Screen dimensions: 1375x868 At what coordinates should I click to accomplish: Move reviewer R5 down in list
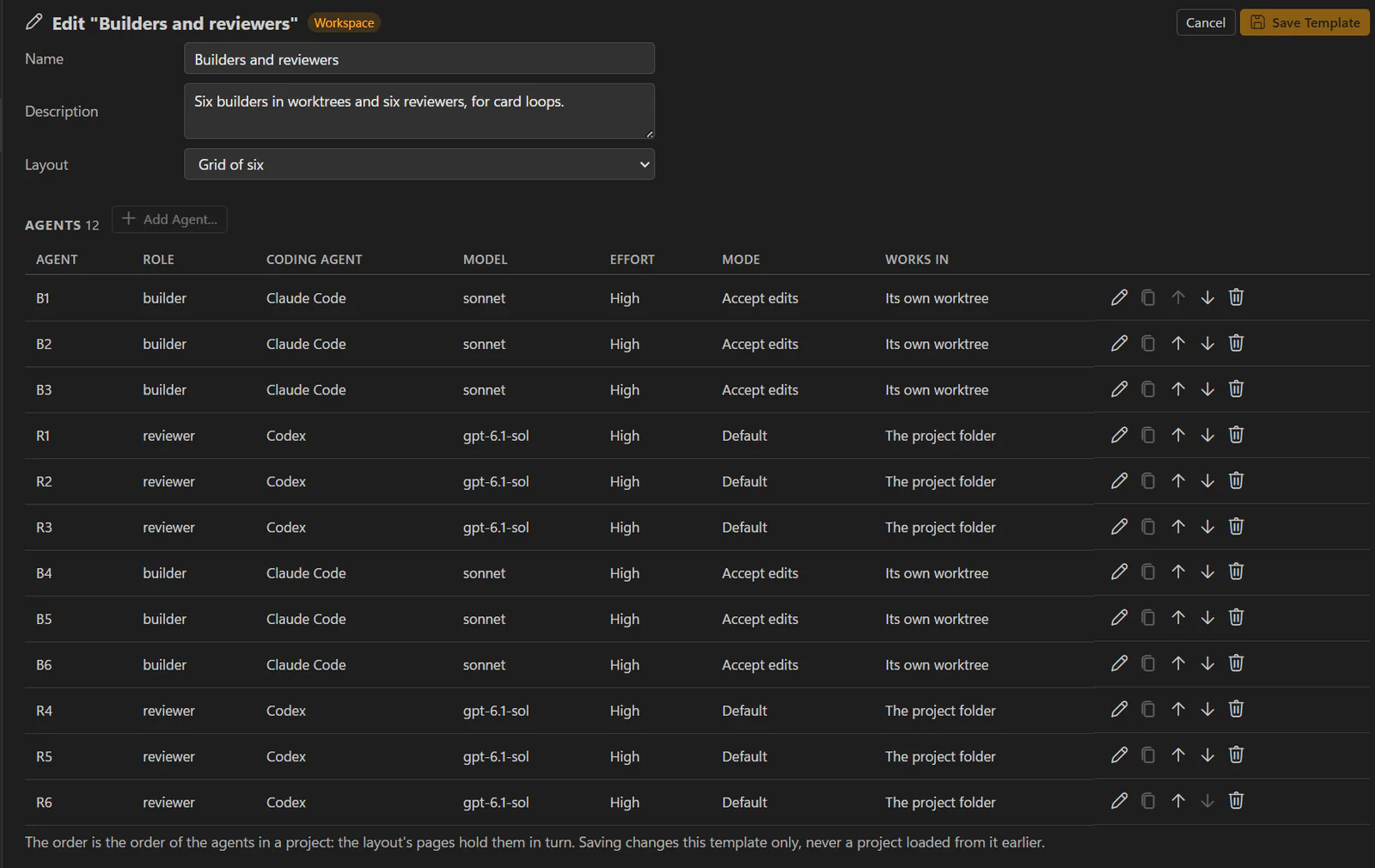click(x=1207, y=755)
